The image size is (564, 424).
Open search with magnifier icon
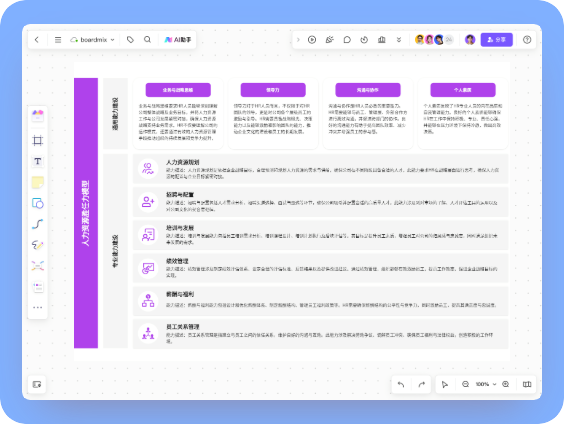(147, 40)
